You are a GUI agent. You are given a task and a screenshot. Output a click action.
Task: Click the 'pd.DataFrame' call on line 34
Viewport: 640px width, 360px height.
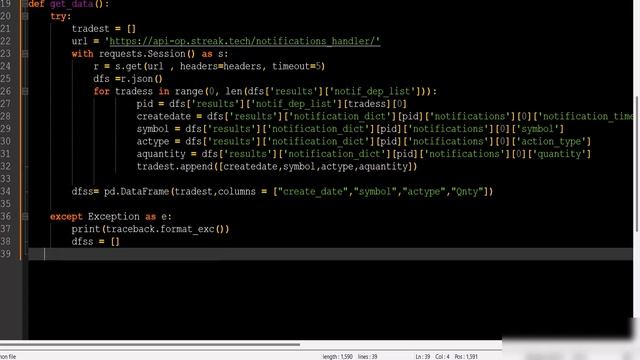click(x=136, y=191)
